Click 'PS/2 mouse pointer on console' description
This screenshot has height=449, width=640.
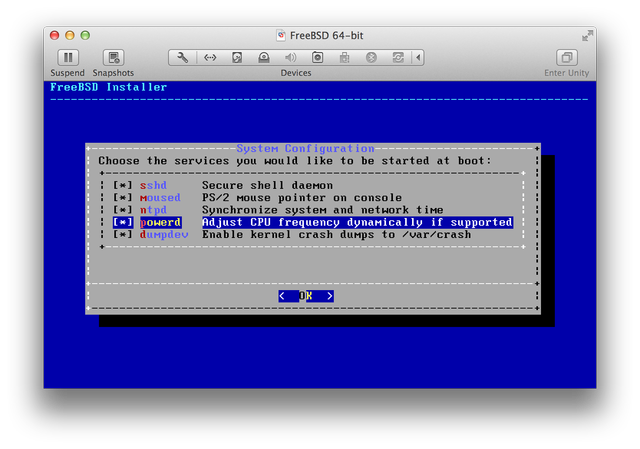[x=302, y=198]
